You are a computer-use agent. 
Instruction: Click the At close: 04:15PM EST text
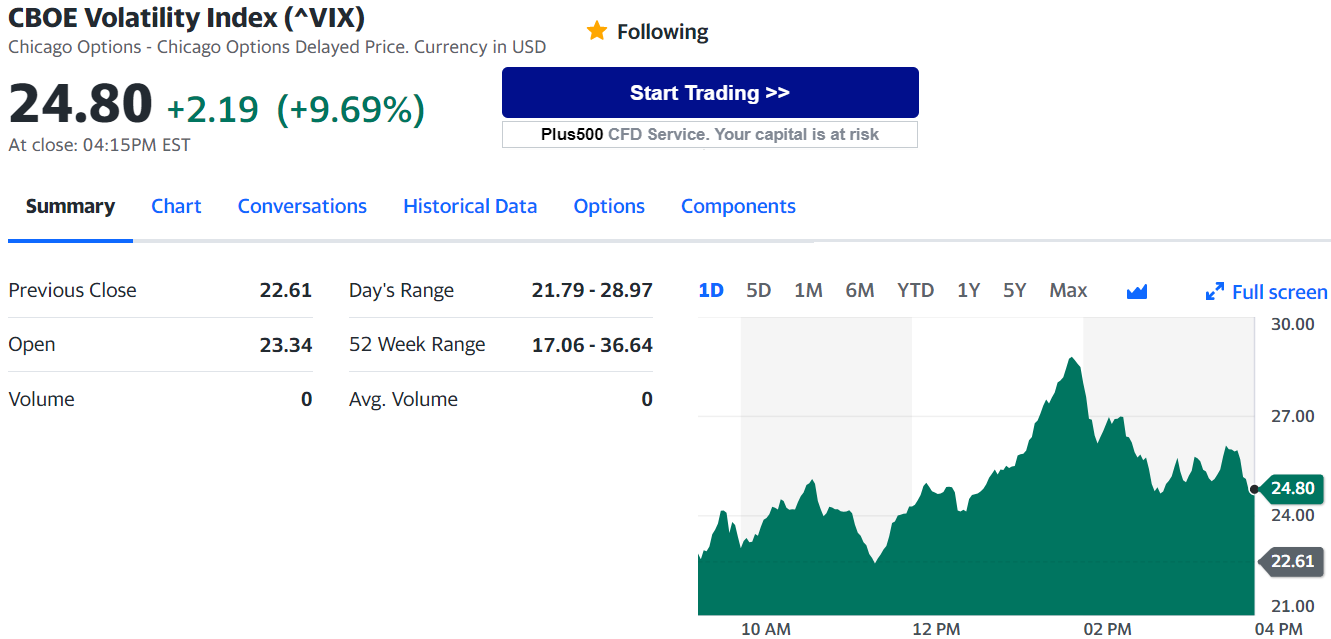99,145
